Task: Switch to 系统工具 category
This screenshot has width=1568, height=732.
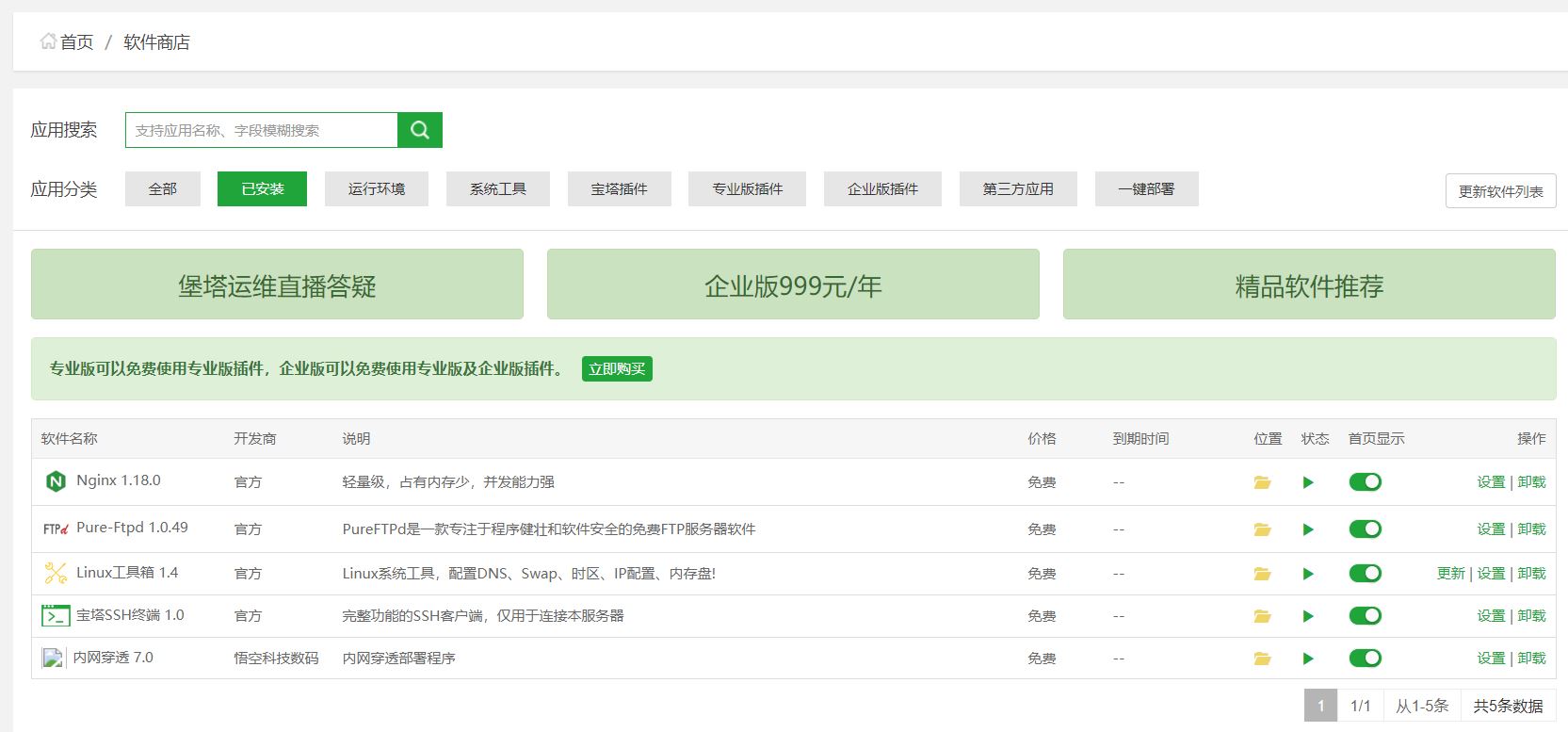Action: pyautogui.click(x=498, y=188)
